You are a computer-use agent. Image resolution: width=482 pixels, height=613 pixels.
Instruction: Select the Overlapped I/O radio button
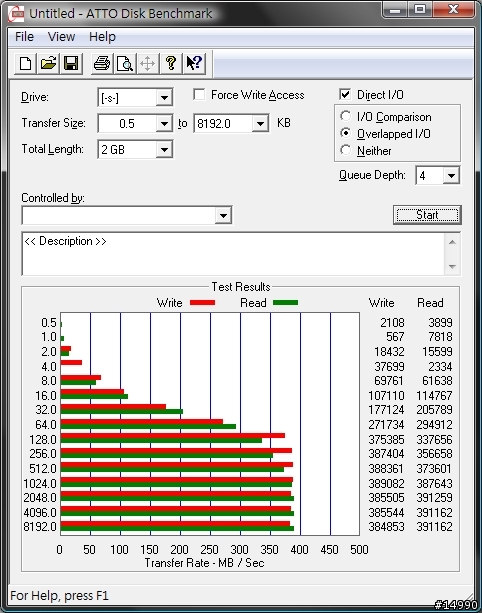pos(346,133)
